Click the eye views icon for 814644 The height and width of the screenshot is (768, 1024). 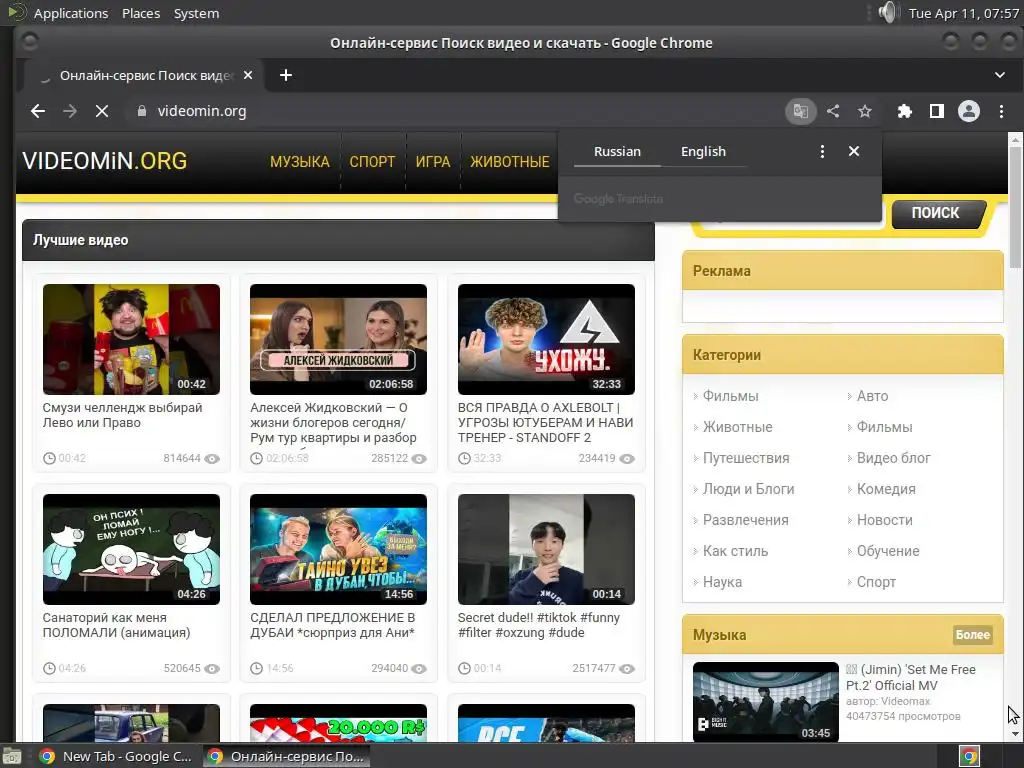(x=212, y=458)
